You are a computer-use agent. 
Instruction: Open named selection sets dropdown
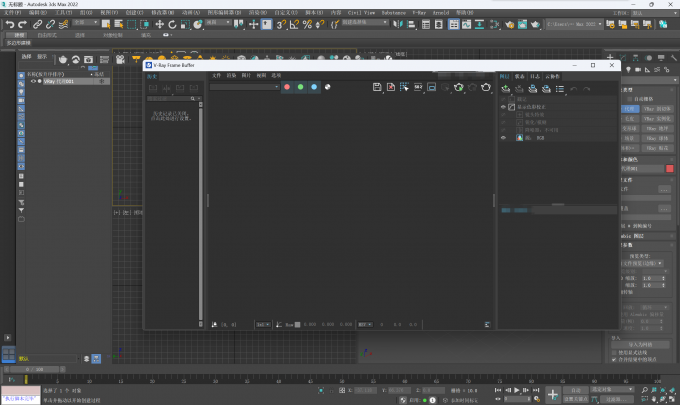(x=365, y=23)
